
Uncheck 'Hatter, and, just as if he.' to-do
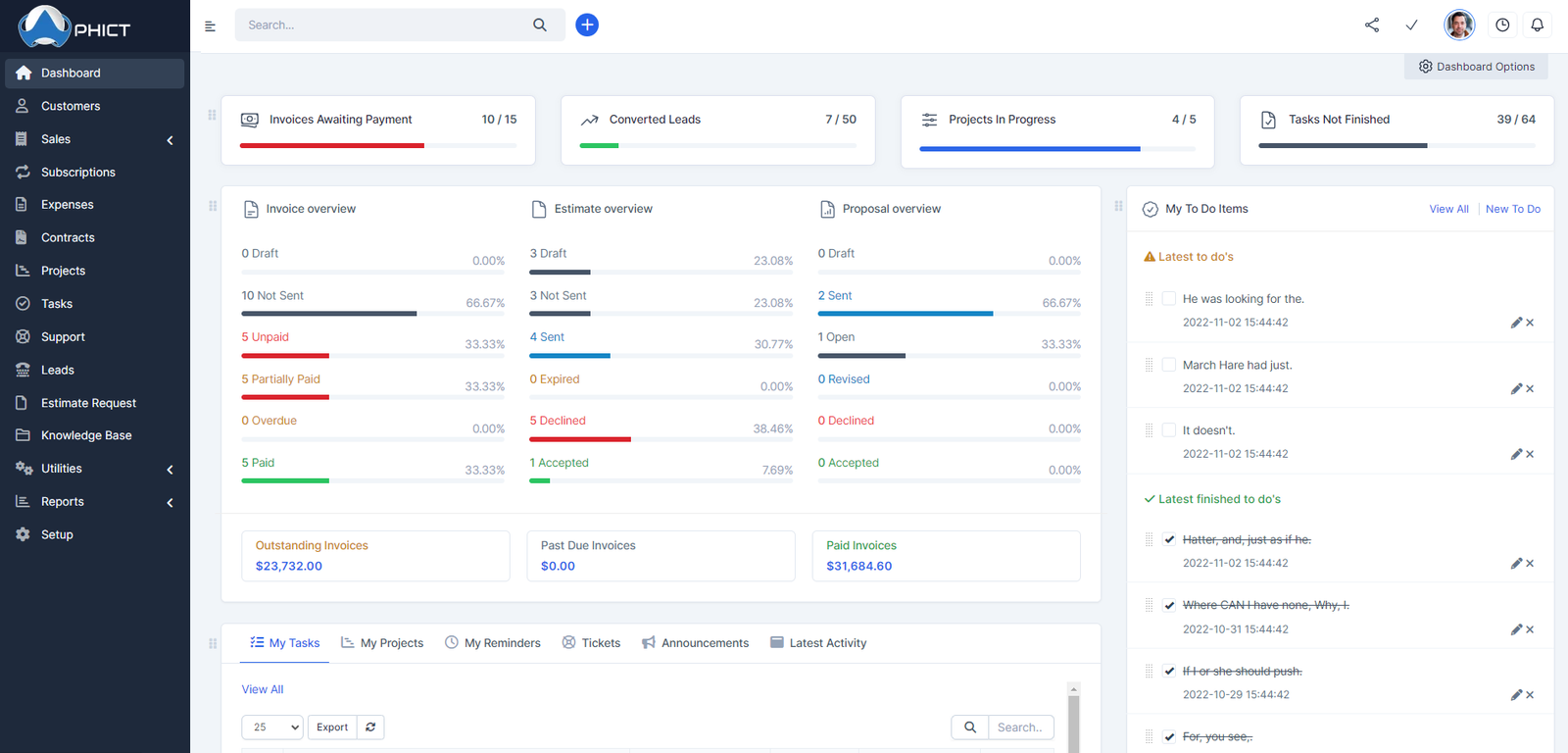1169,539
